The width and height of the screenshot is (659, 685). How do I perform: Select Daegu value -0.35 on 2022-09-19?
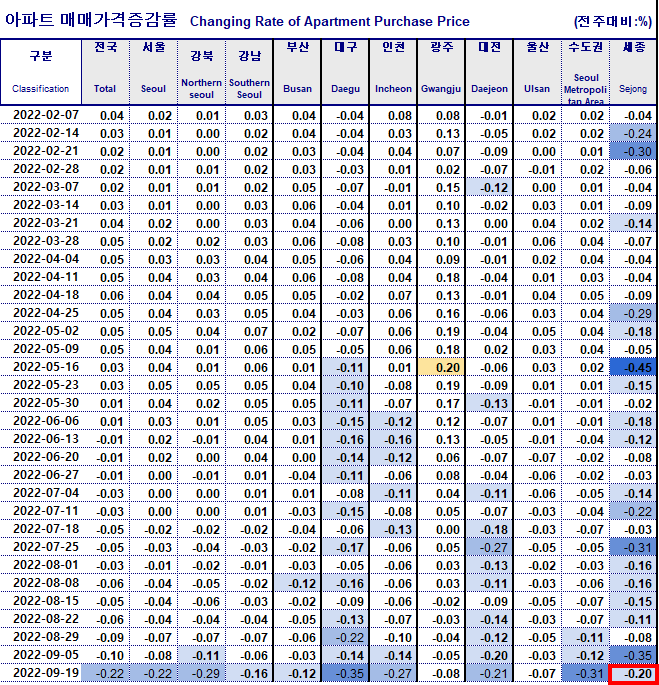pos(345,673)
